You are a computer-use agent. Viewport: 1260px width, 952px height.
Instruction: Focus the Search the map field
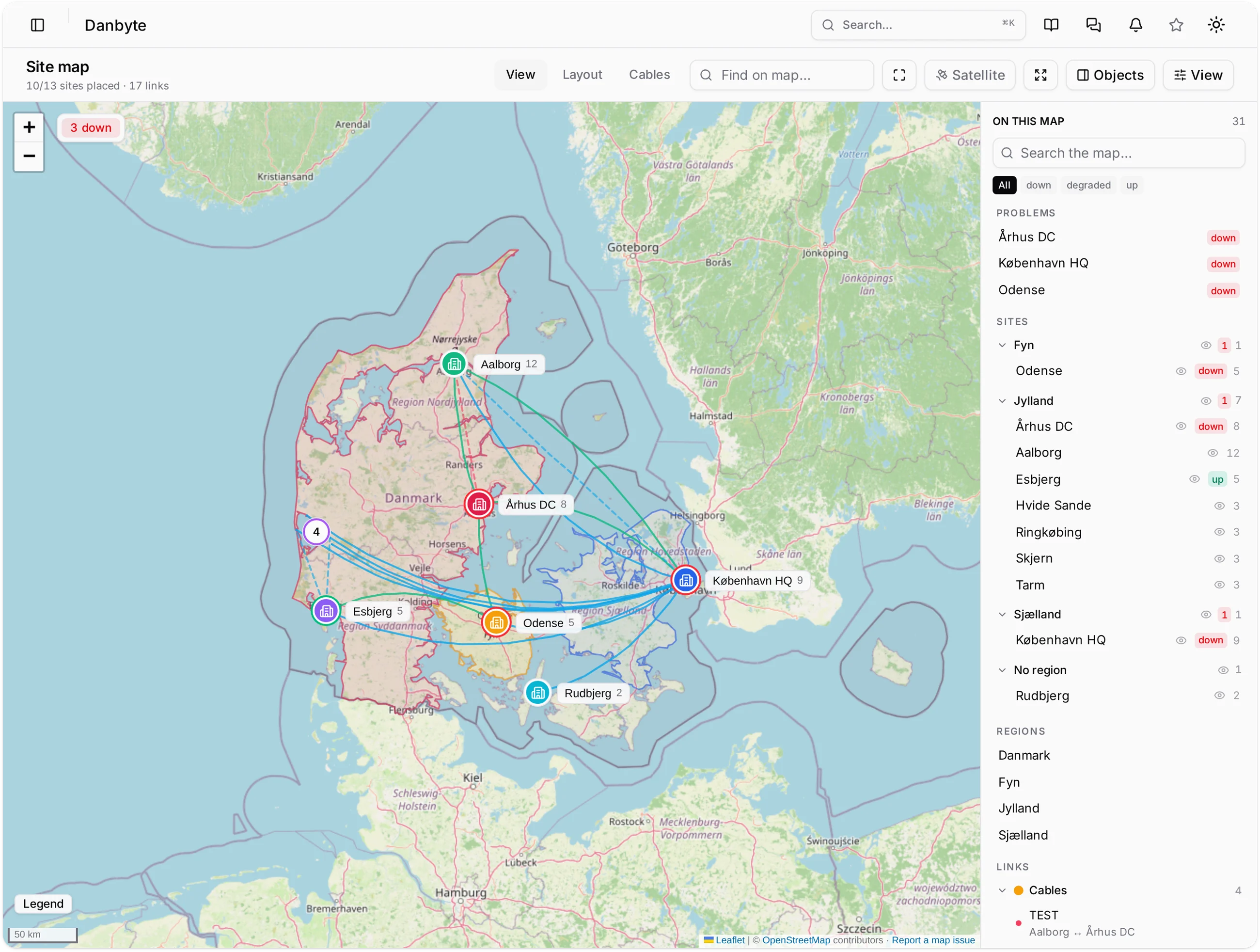tap(1118, 153)
